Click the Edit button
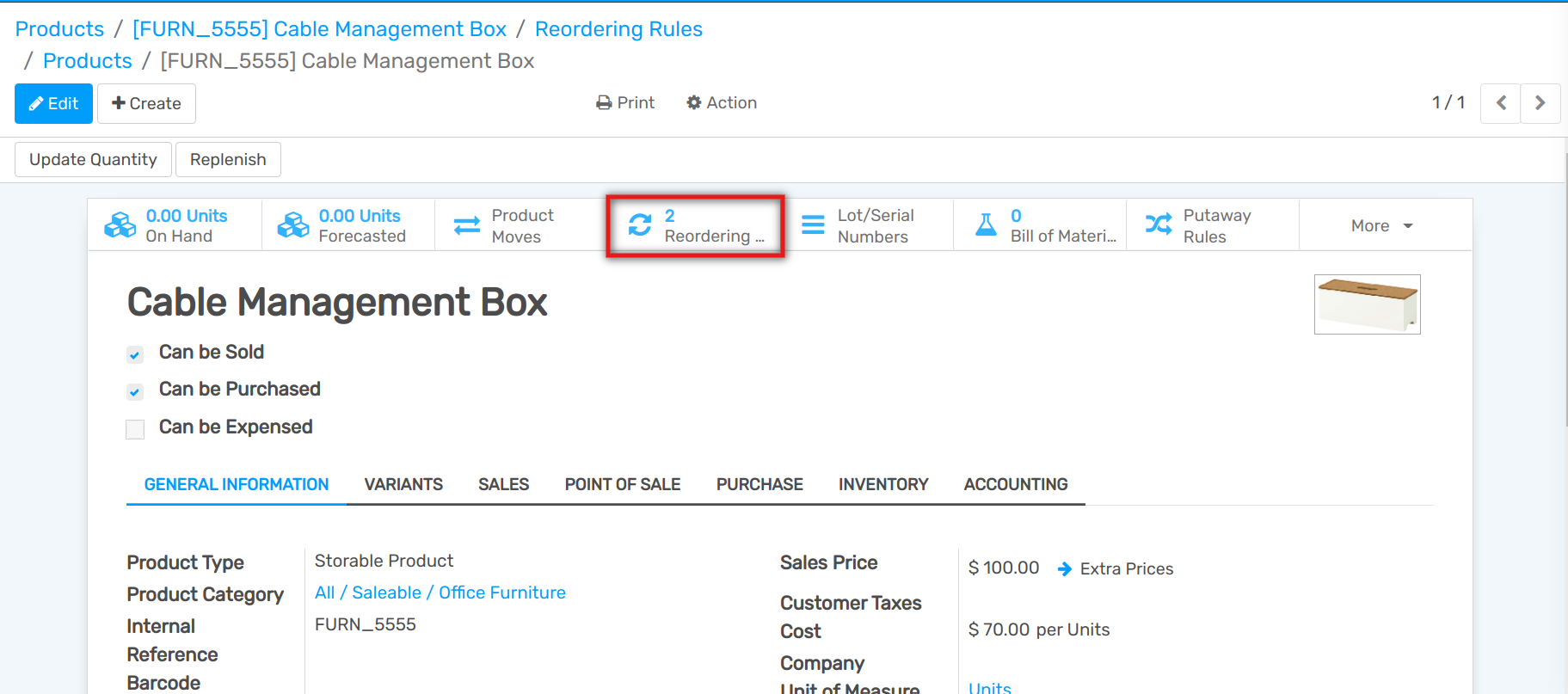 coord(53,104)
